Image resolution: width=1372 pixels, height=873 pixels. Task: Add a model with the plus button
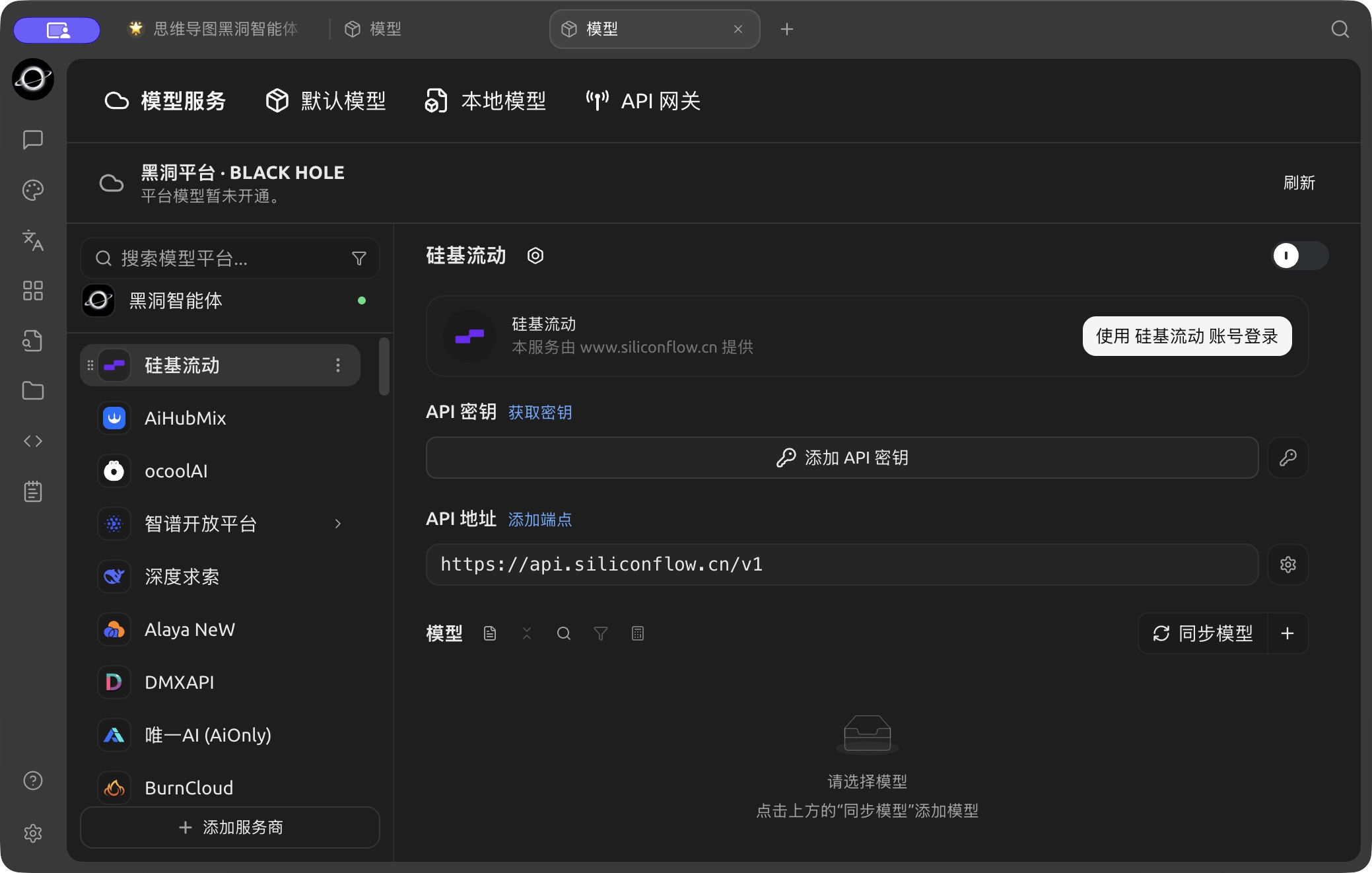[x=1287, y=633]
